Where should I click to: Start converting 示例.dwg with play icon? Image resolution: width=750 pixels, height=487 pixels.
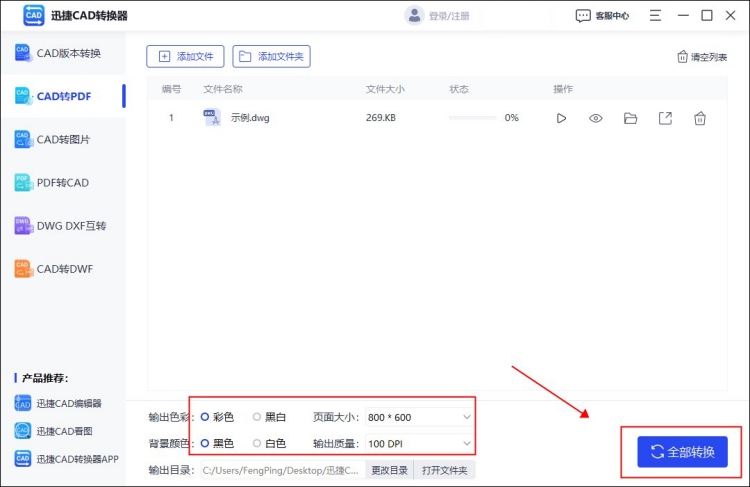tap(561, 118)
